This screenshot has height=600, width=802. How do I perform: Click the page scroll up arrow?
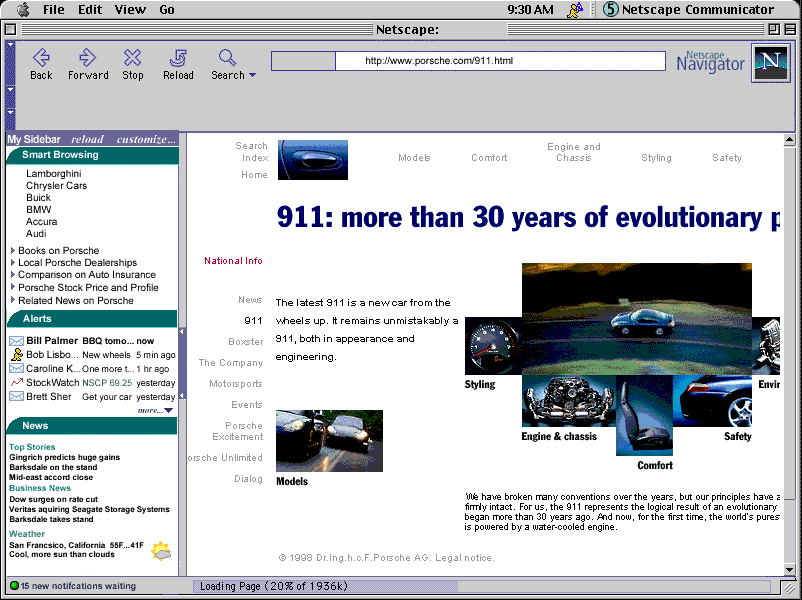[x=789, y=139]
